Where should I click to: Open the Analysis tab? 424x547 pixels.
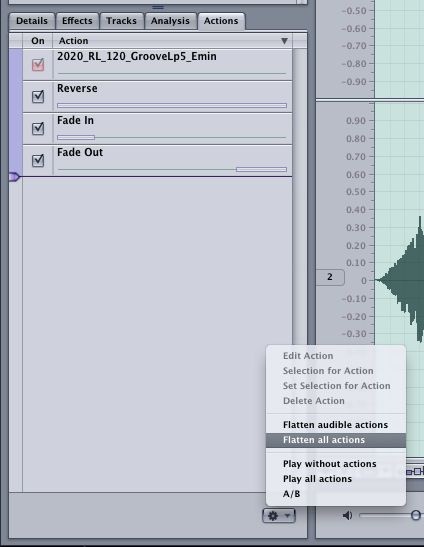pos(170,21)
